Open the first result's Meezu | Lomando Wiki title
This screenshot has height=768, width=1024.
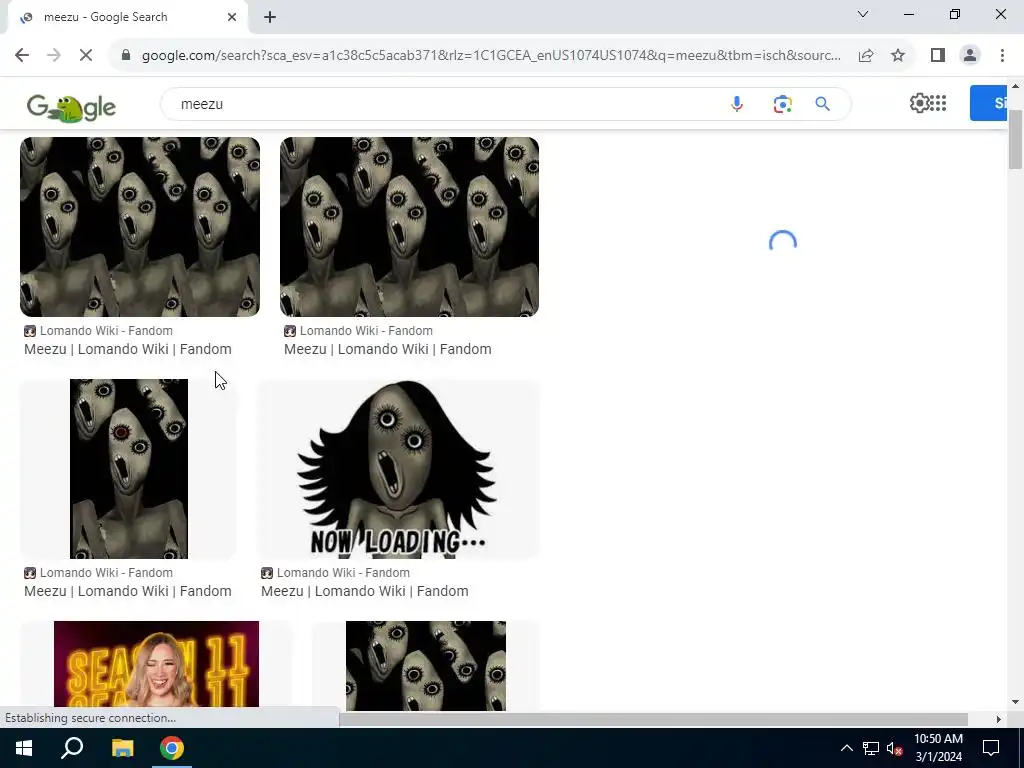[128, 349]
